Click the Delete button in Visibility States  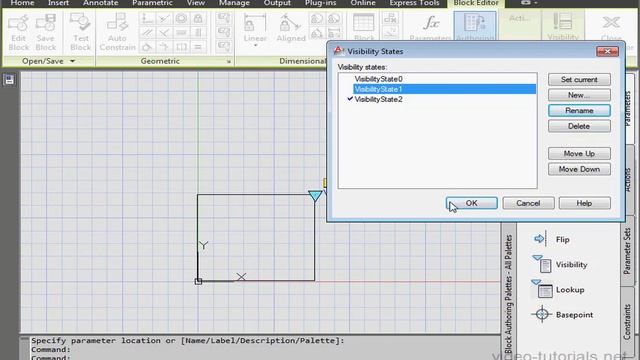[579, 126]
